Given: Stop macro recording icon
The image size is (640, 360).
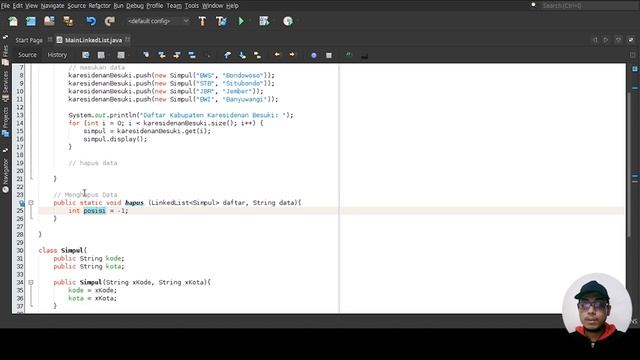Looking at the screenshot, I should coord(329,56).
